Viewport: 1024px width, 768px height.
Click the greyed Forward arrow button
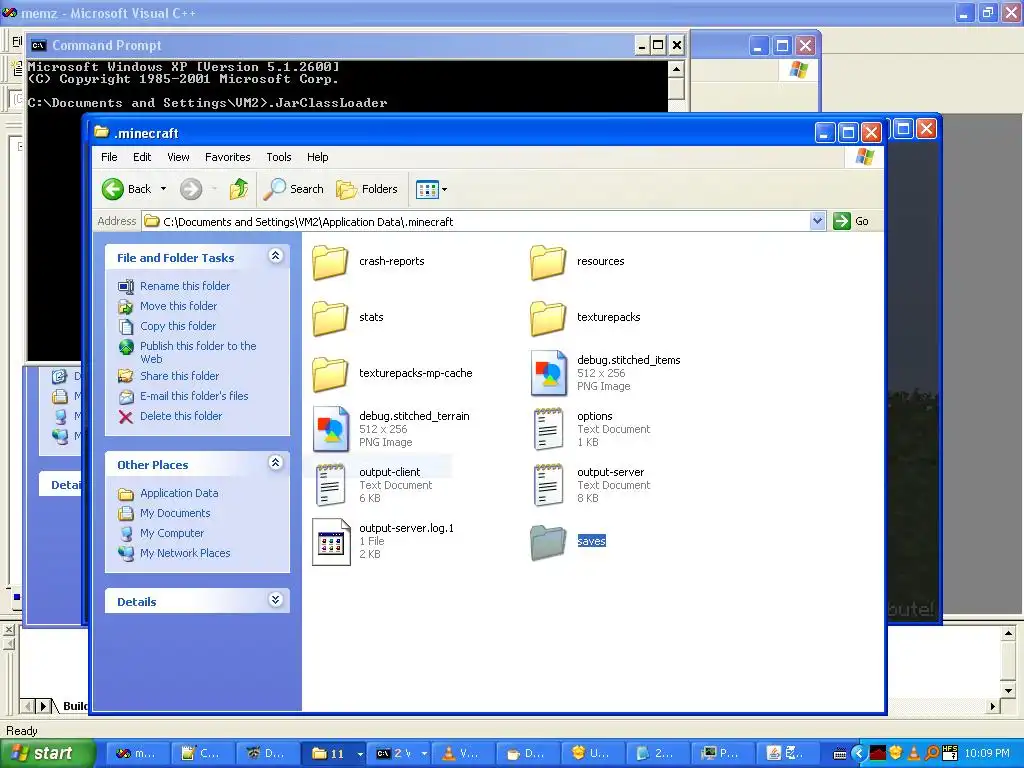(x=191, y=189)
